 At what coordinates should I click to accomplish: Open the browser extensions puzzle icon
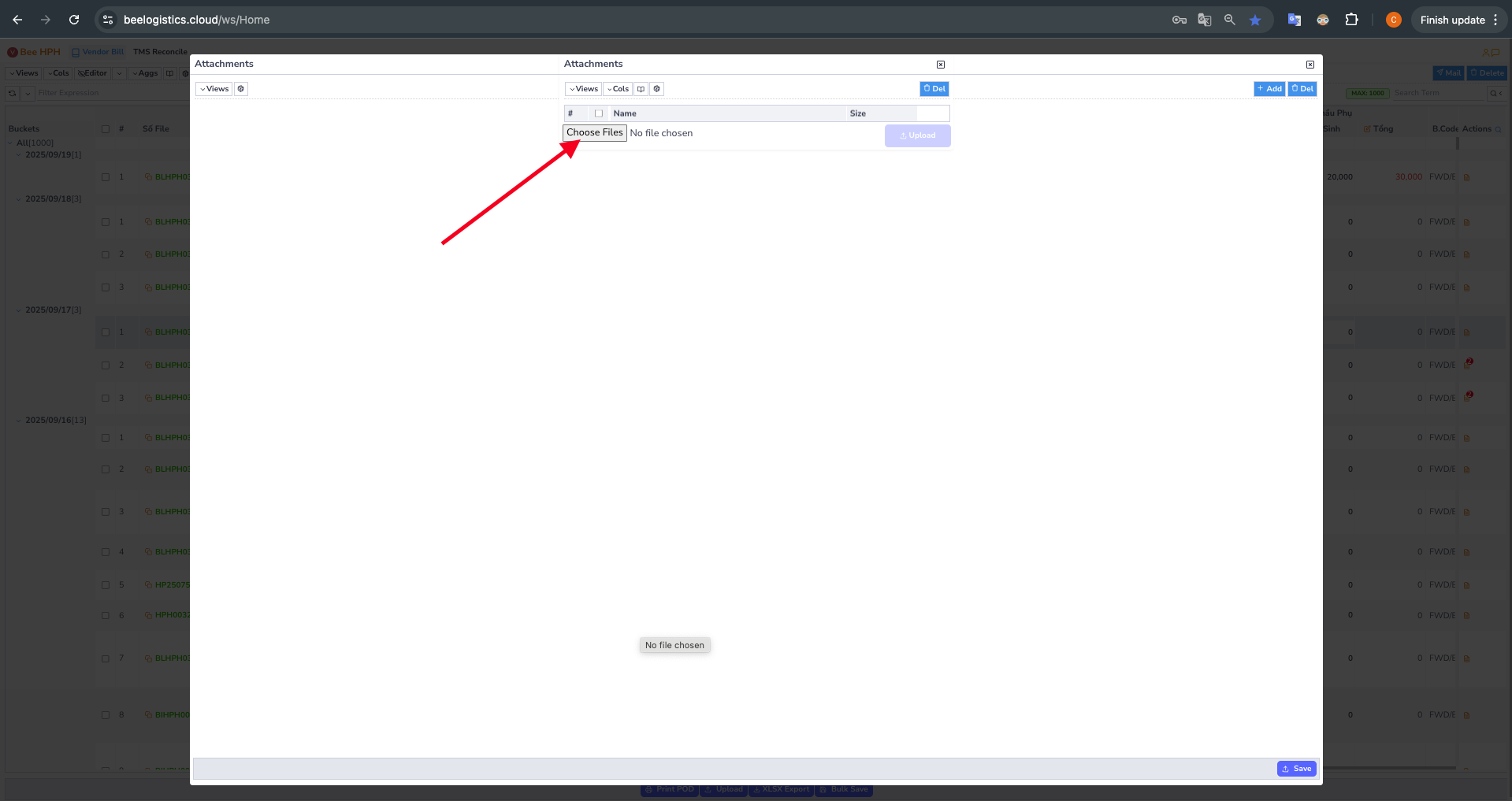1351,20
